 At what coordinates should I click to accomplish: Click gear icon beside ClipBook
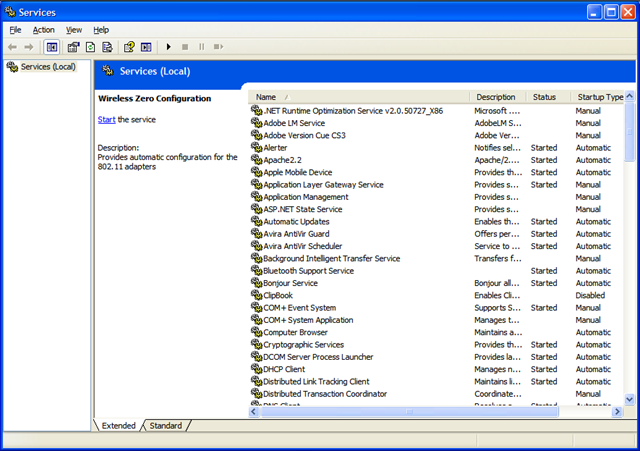pyautogui.click(x=256, y=295)
